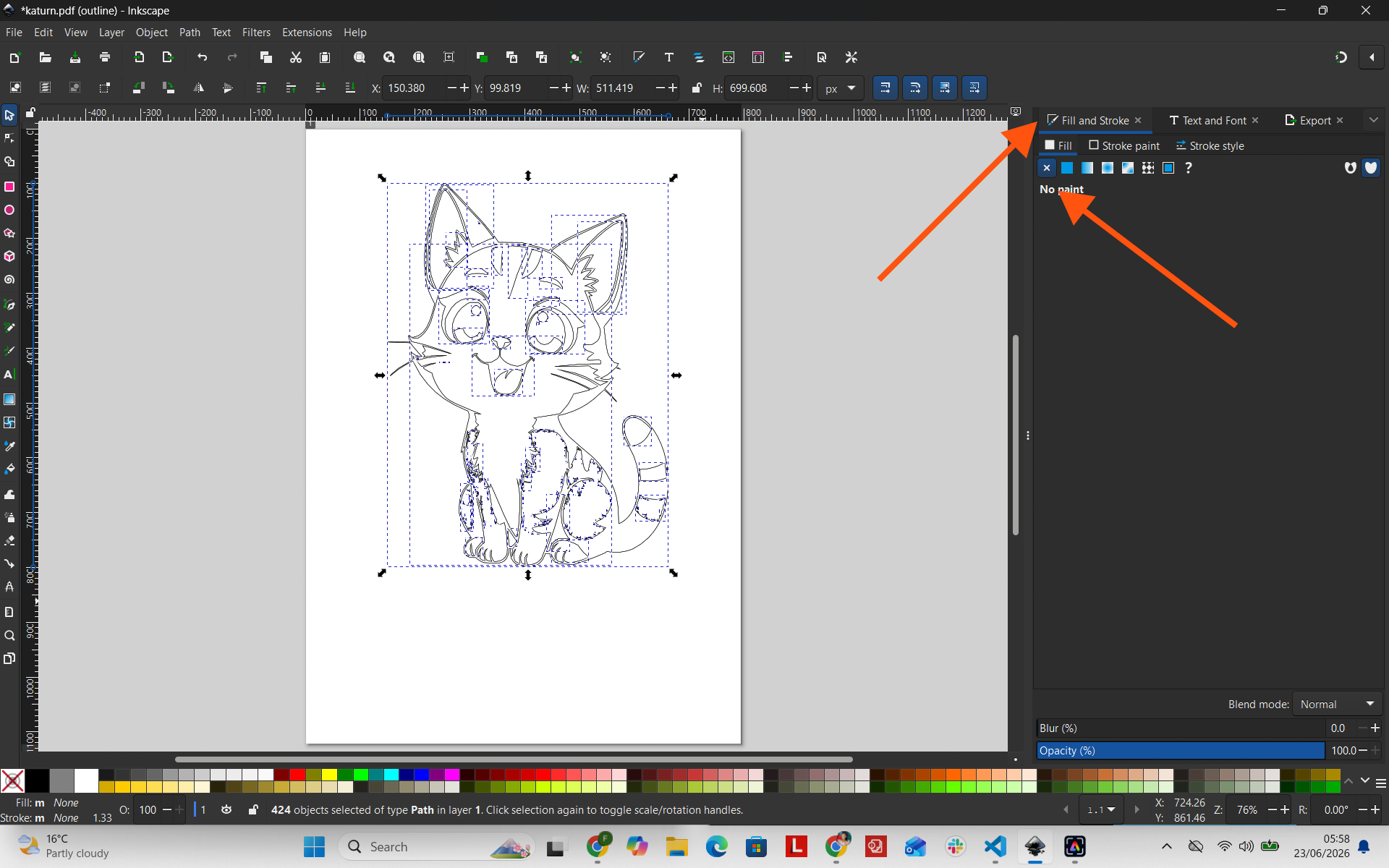Select the evenodd fill rule button
Viewport: 1389px width, 868px height.
coord(1350,168)
